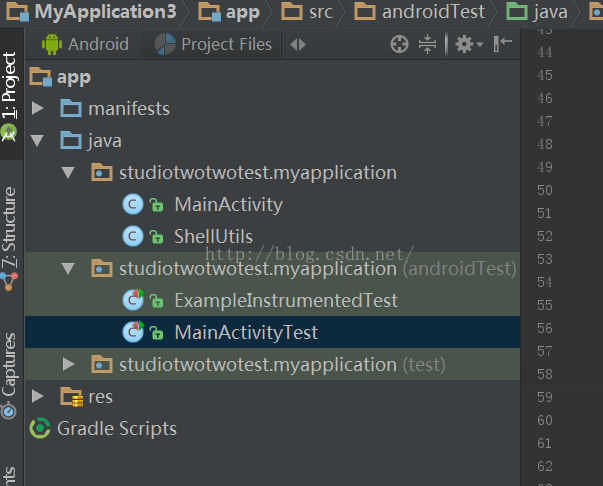Click the MainActivity class icon
Viewport: 603px width, 486px height.
tap(132, 205)
